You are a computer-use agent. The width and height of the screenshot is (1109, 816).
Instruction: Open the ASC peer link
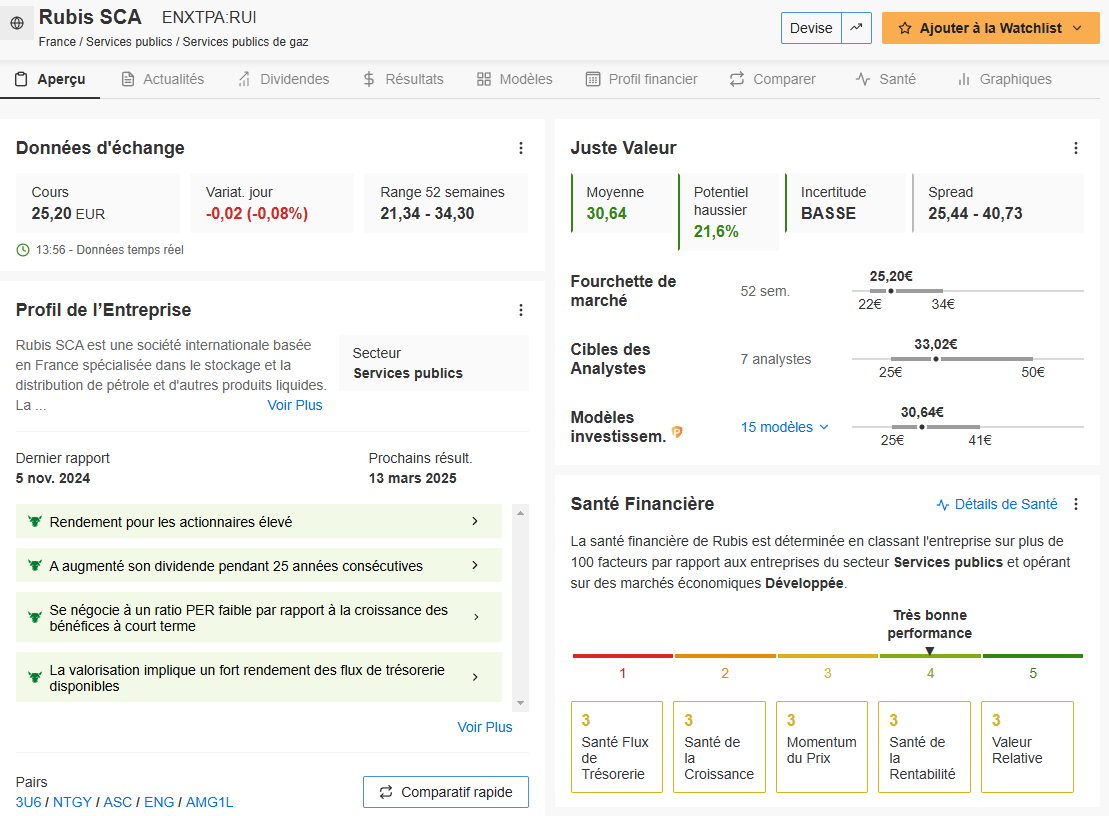pos(118,802)
